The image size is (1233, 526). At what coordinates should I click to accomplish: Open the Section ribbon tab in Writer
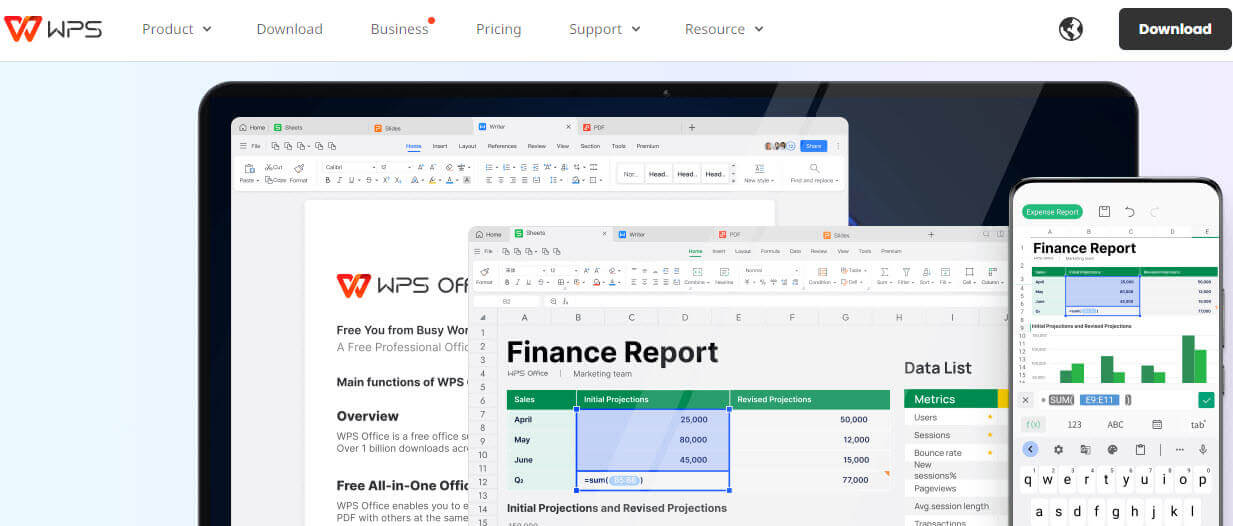coord(590,146)
